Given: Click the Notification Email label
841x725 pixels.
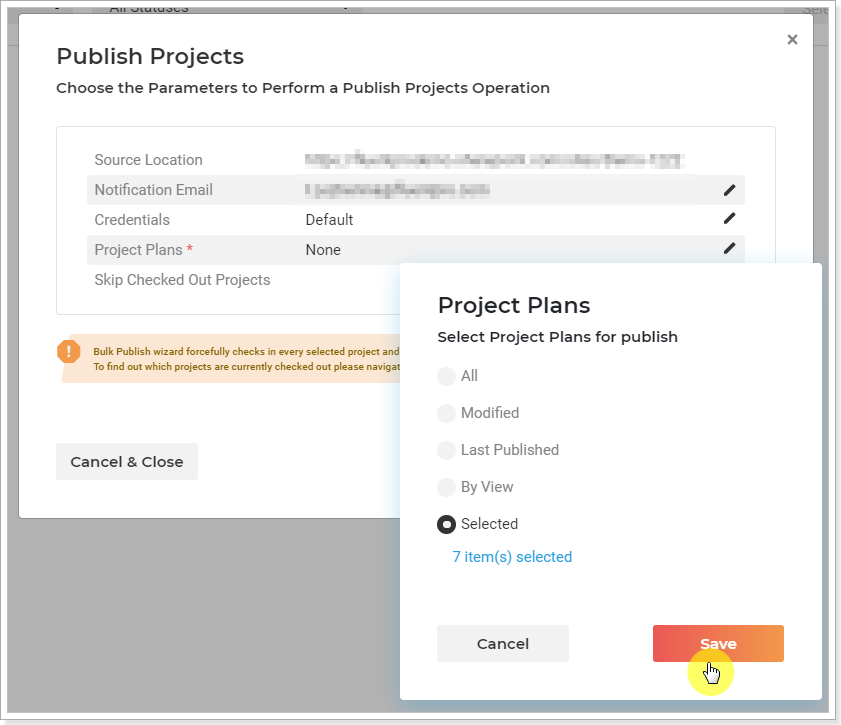Looking at the screenshot, I should pyautogui.click(x=153, y=190).
